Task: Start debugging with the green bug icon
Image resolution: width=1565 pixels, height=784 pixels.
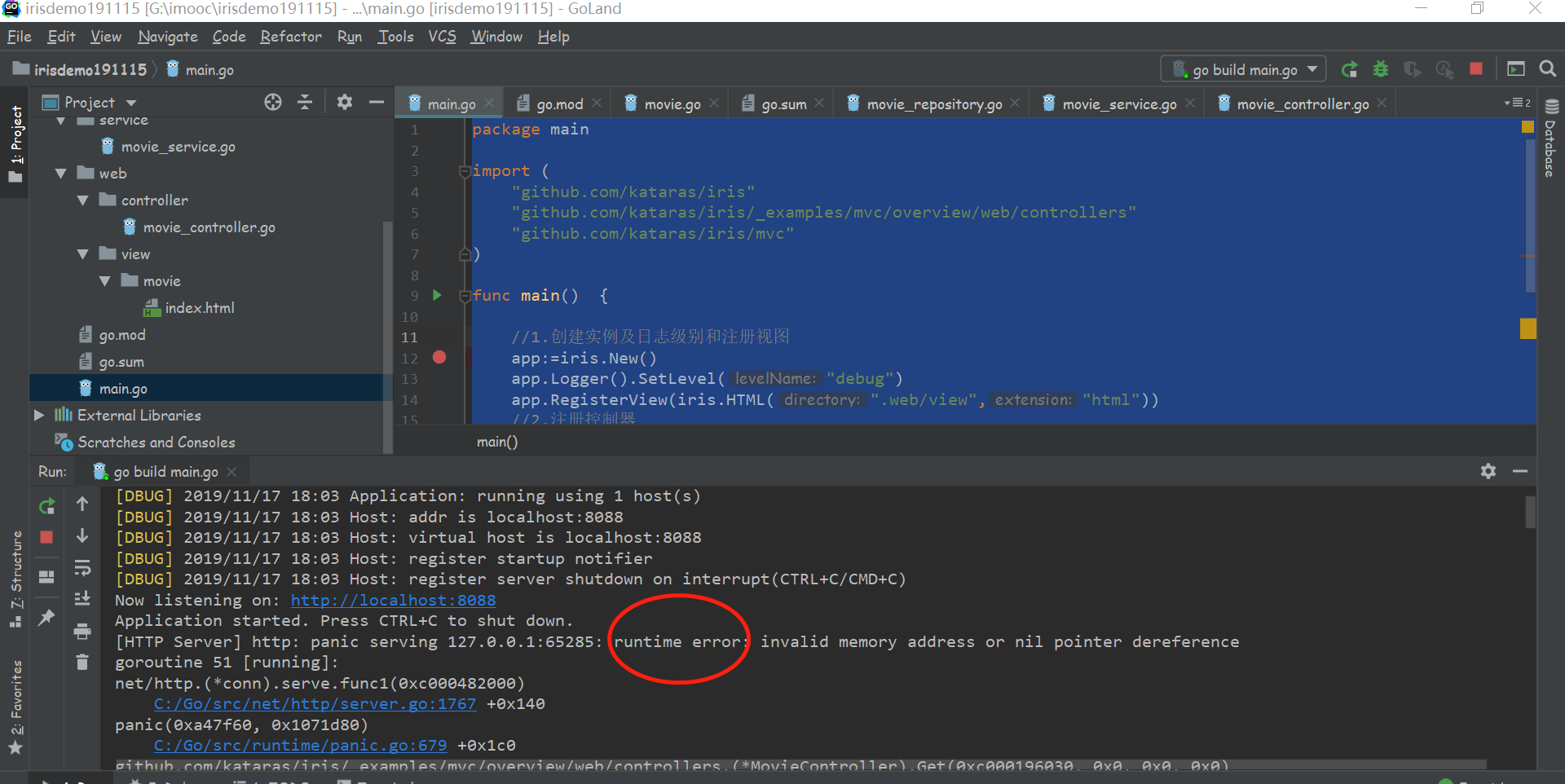Action: (1381, 69)
